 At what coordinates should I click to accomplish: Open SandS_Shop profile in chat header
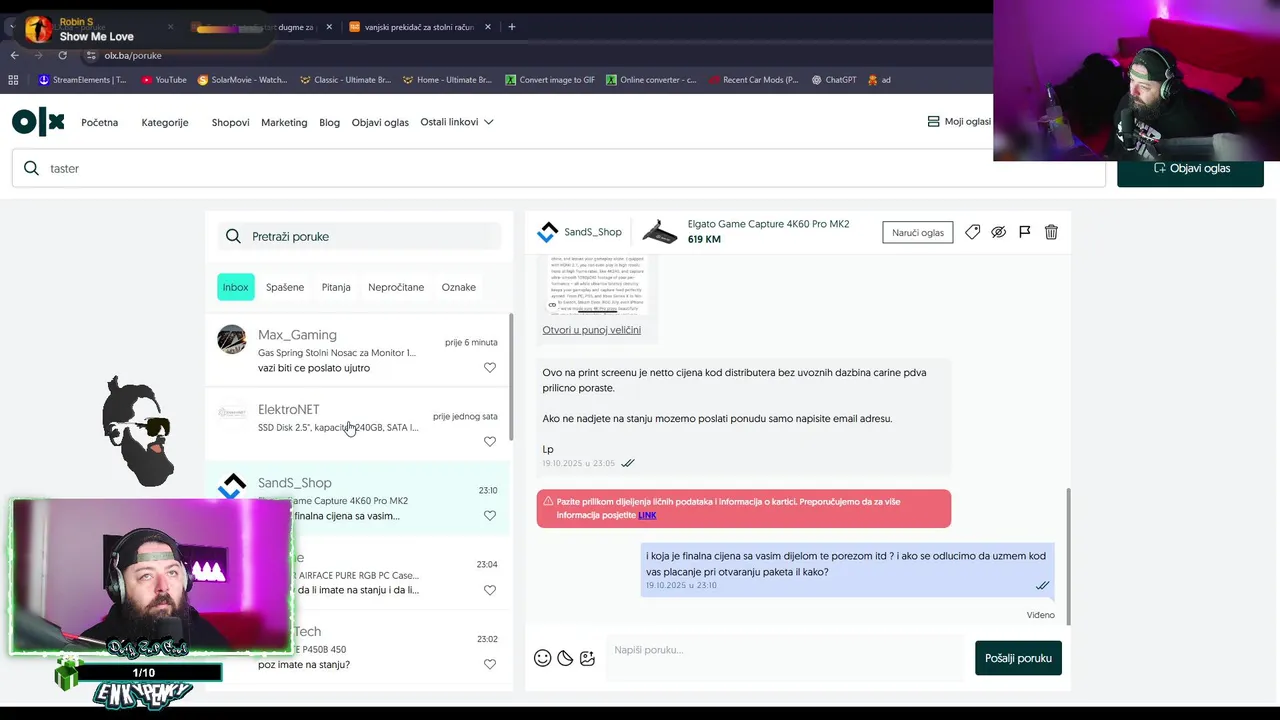click(x=579, y=232)
